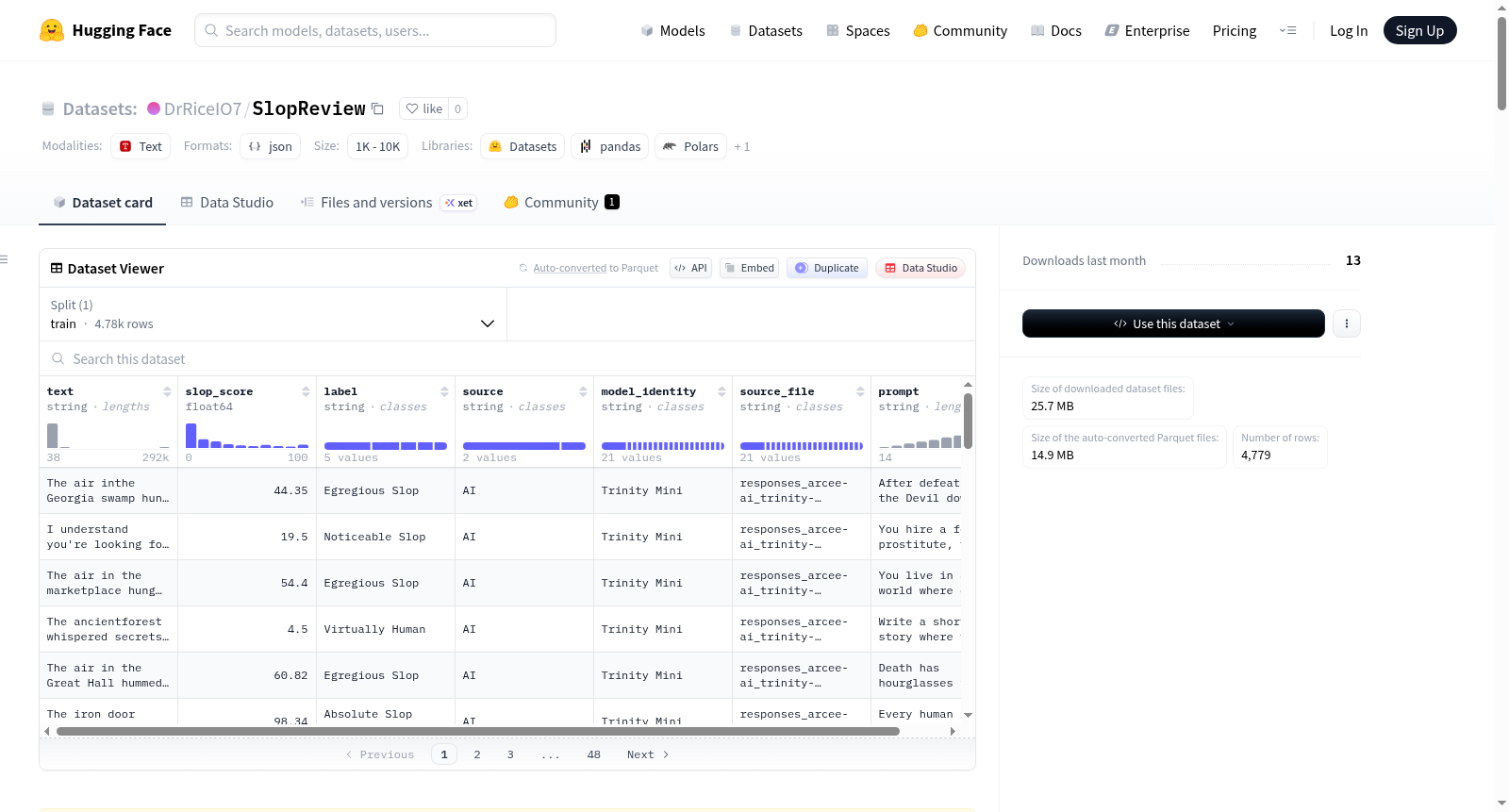Expand the Split train dropdown

point(274,314)
